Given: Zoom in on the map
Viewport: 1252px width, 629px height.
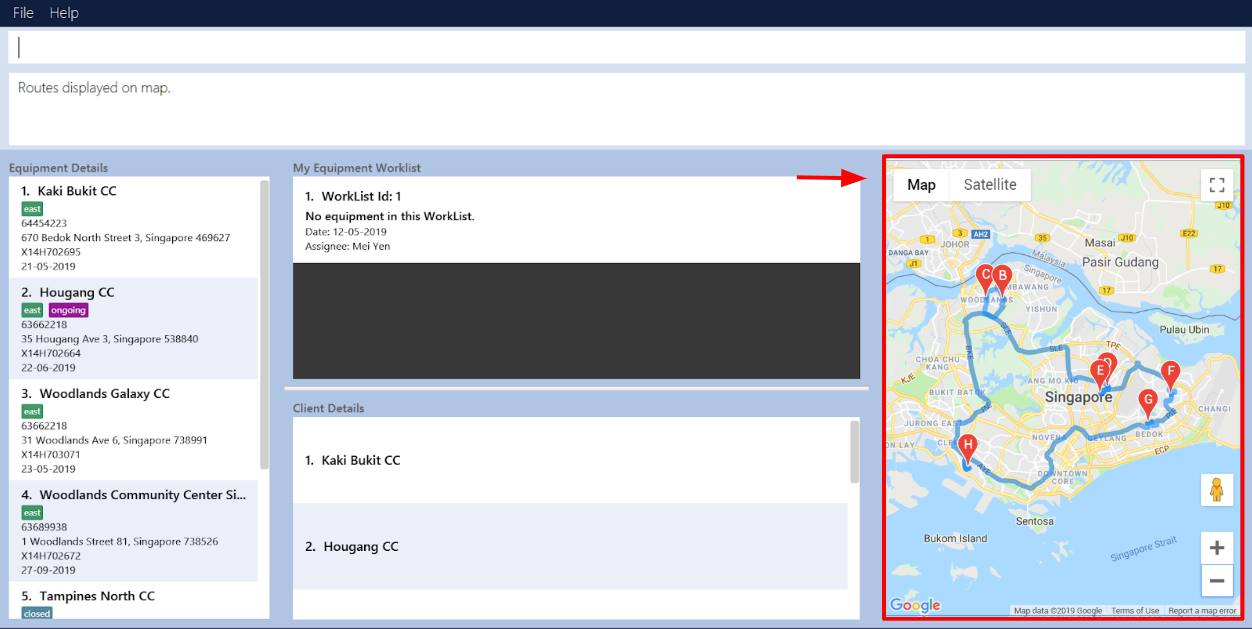Looking at the screenshot, I should pyautogui.click(x=1217, y=548).
